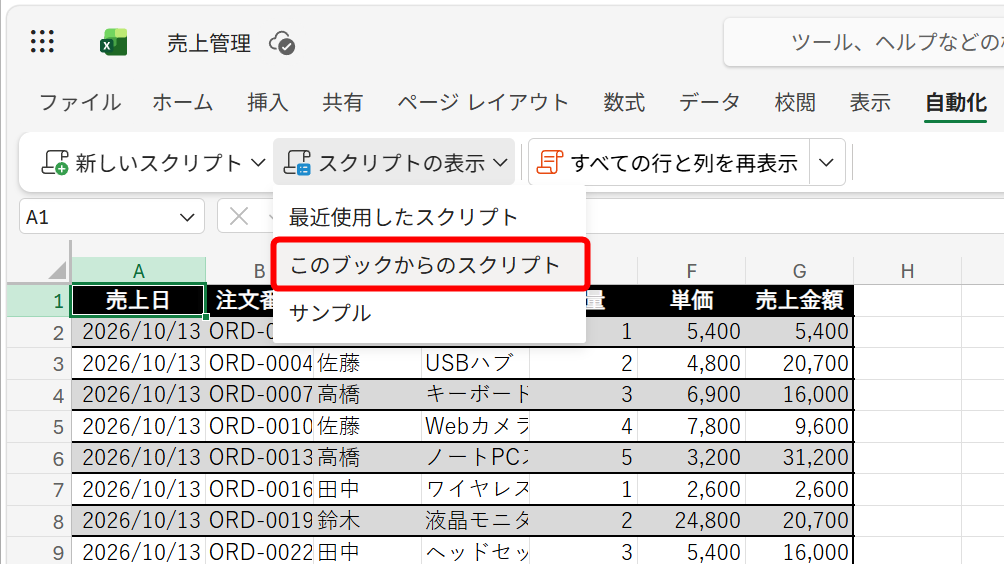Viewport: 1004px width, 564px height.
Task: Click cell ORD-0004
Action: tap(259, 363)
